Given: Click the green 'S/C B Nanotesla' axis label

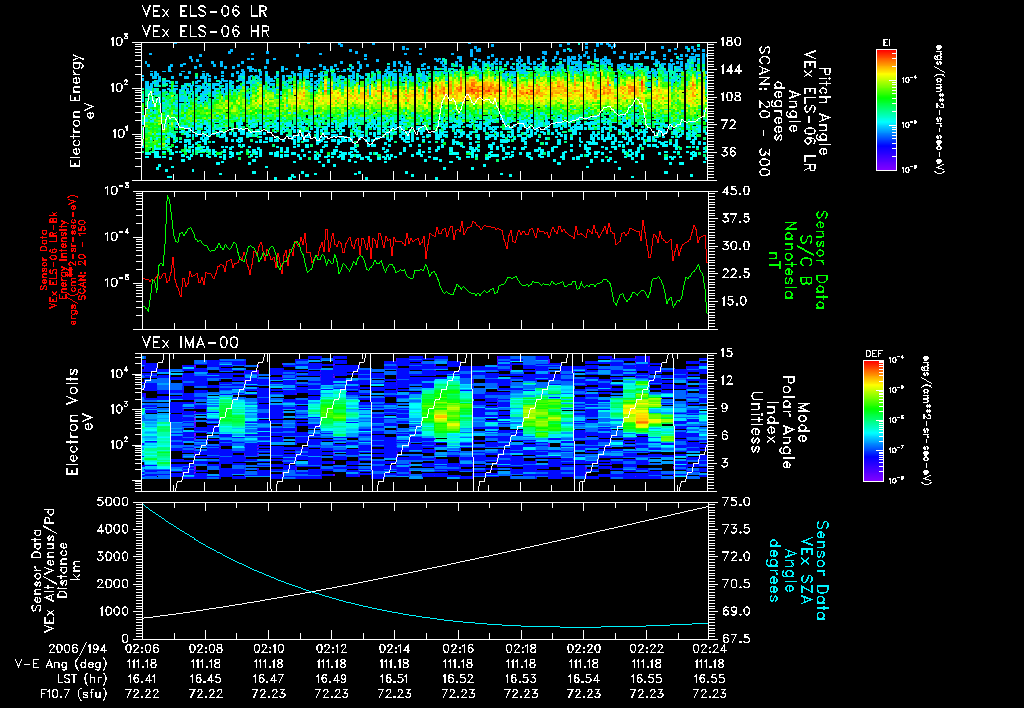Looking at the screenshot, I should click(797, 260).
